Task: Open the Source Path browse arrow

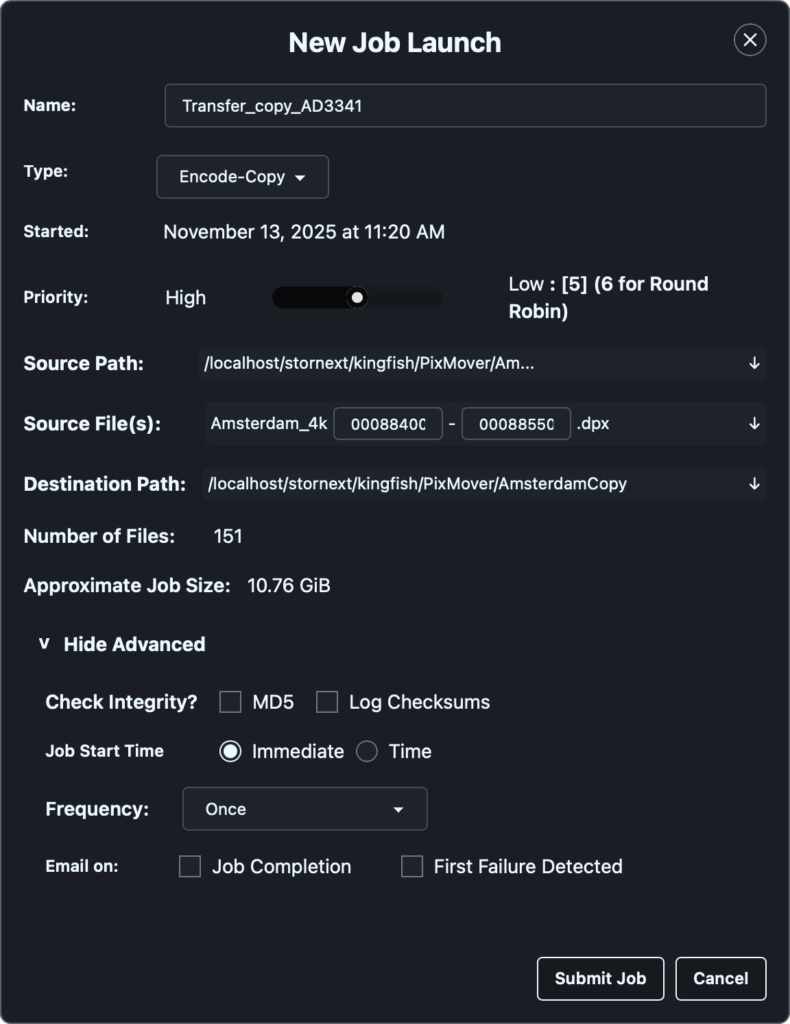Action: [x=754, y=363]
